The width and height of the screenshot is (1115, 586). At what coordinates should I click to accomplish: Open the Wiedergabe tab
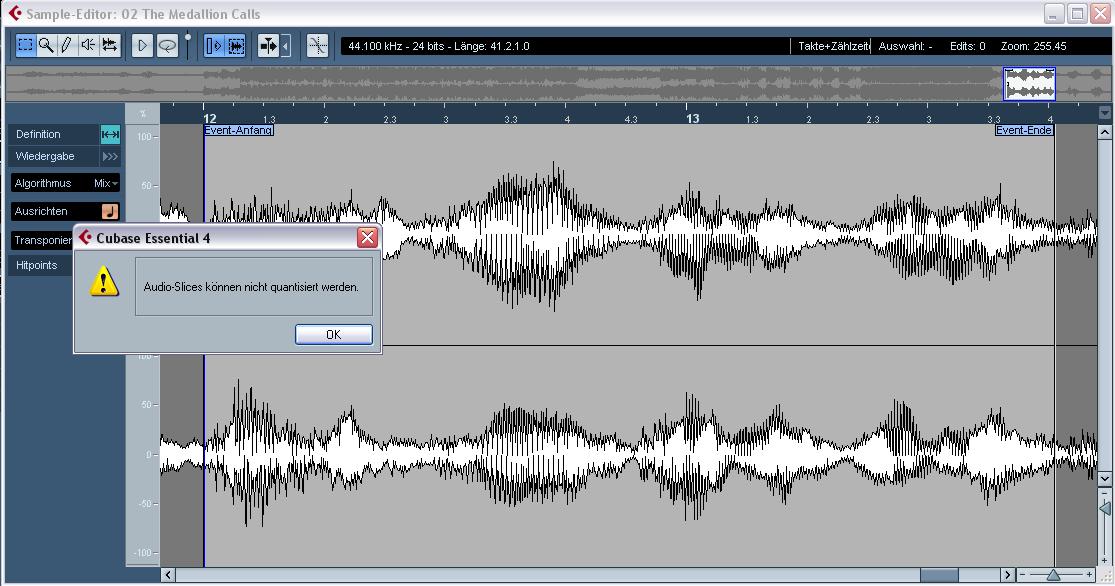(53, 156)
